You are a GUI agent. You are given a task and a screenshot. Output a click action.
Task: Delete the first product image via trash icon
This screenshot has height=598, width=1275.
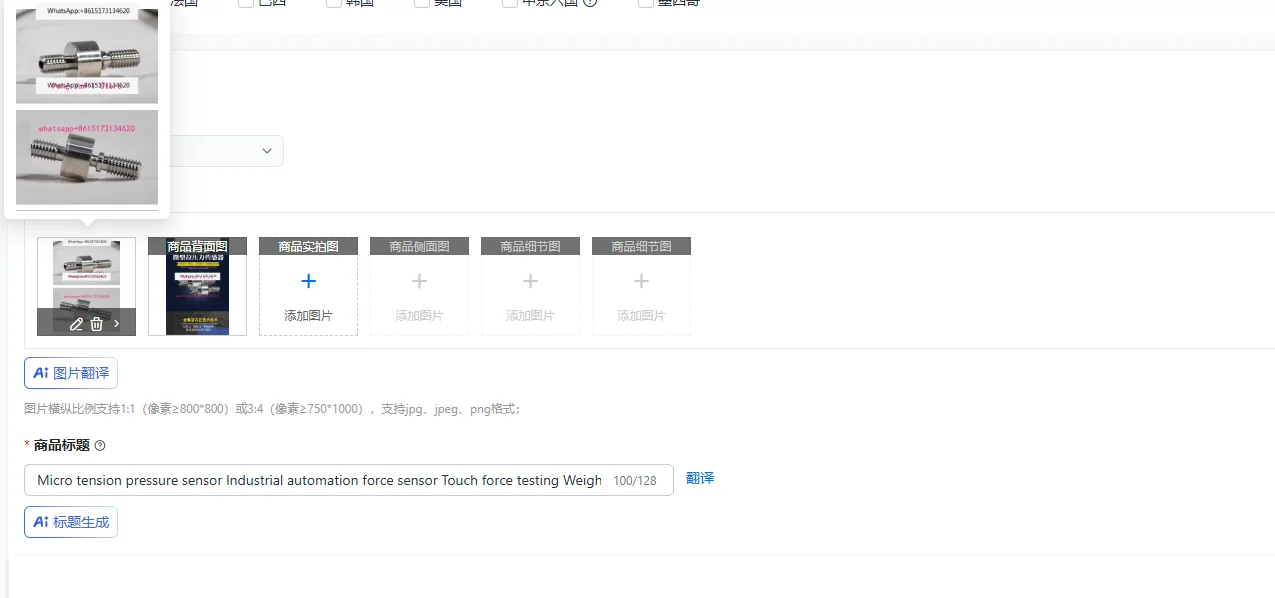96,323
